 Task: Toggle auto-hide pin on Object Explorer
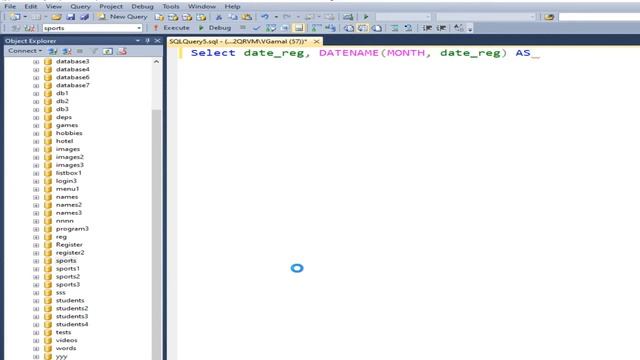pos(147,41)
